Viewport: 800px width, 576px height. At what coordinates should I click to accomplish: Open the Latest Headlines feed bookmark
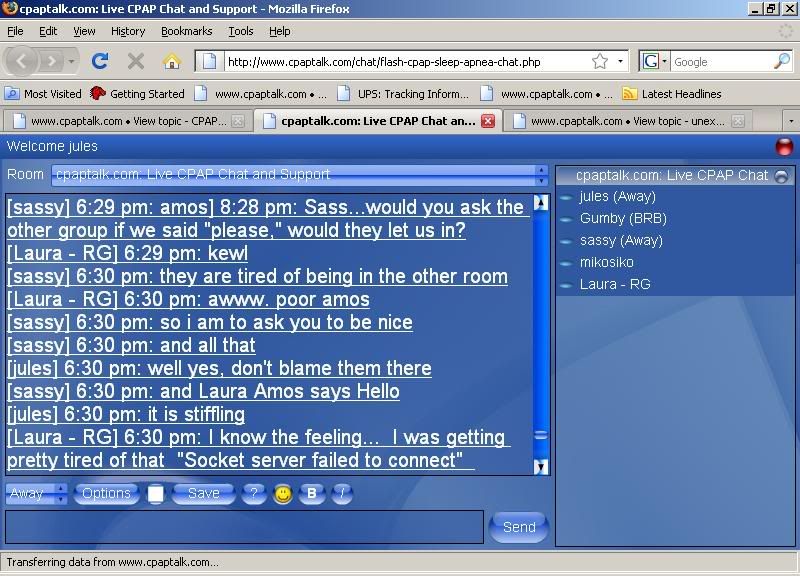tap(670, 94)
